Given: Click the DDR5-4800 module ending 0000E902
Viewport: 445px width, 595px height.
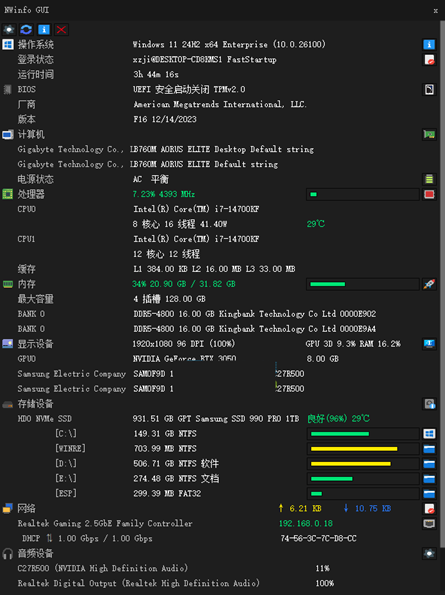Looking at the screenshot, I should coord(255,314).
